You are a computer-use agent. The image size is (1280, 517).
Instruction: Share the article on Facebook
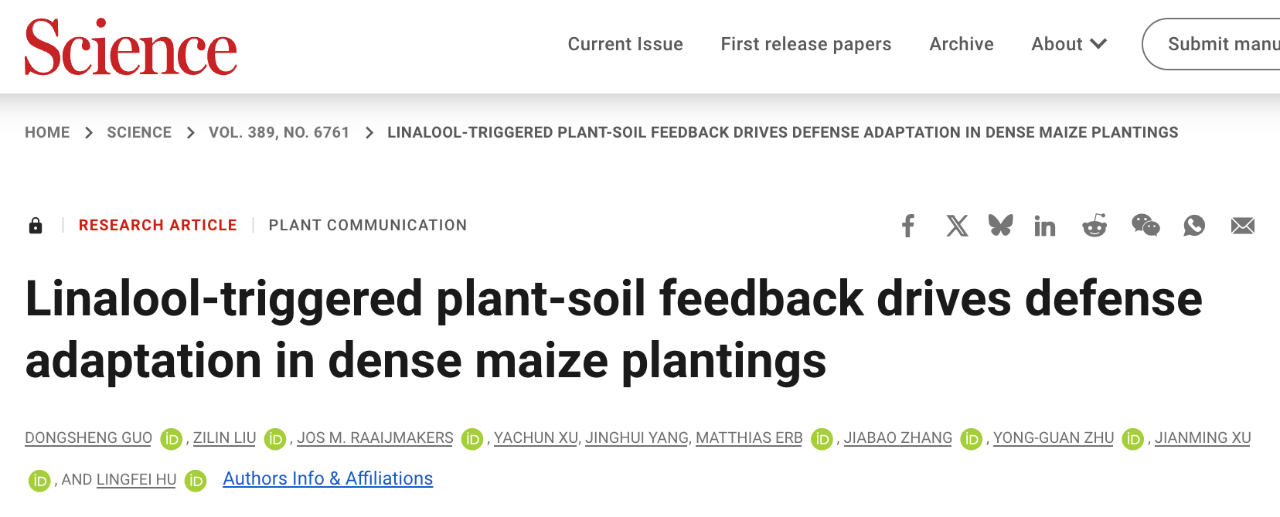tap(908, 226)
